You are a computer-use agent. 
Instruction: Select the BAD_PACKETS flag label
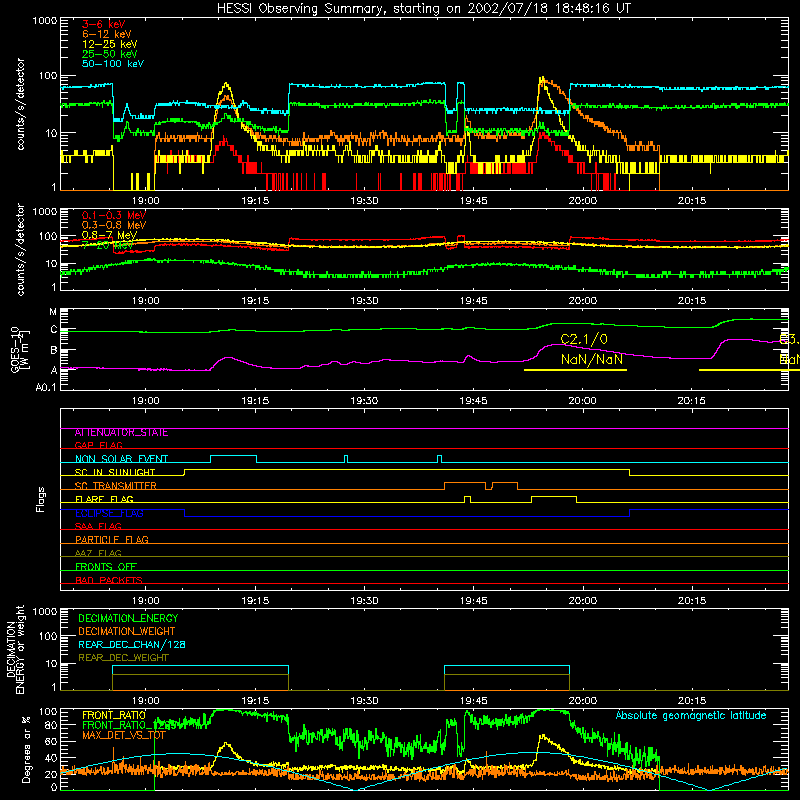[109, 580]
